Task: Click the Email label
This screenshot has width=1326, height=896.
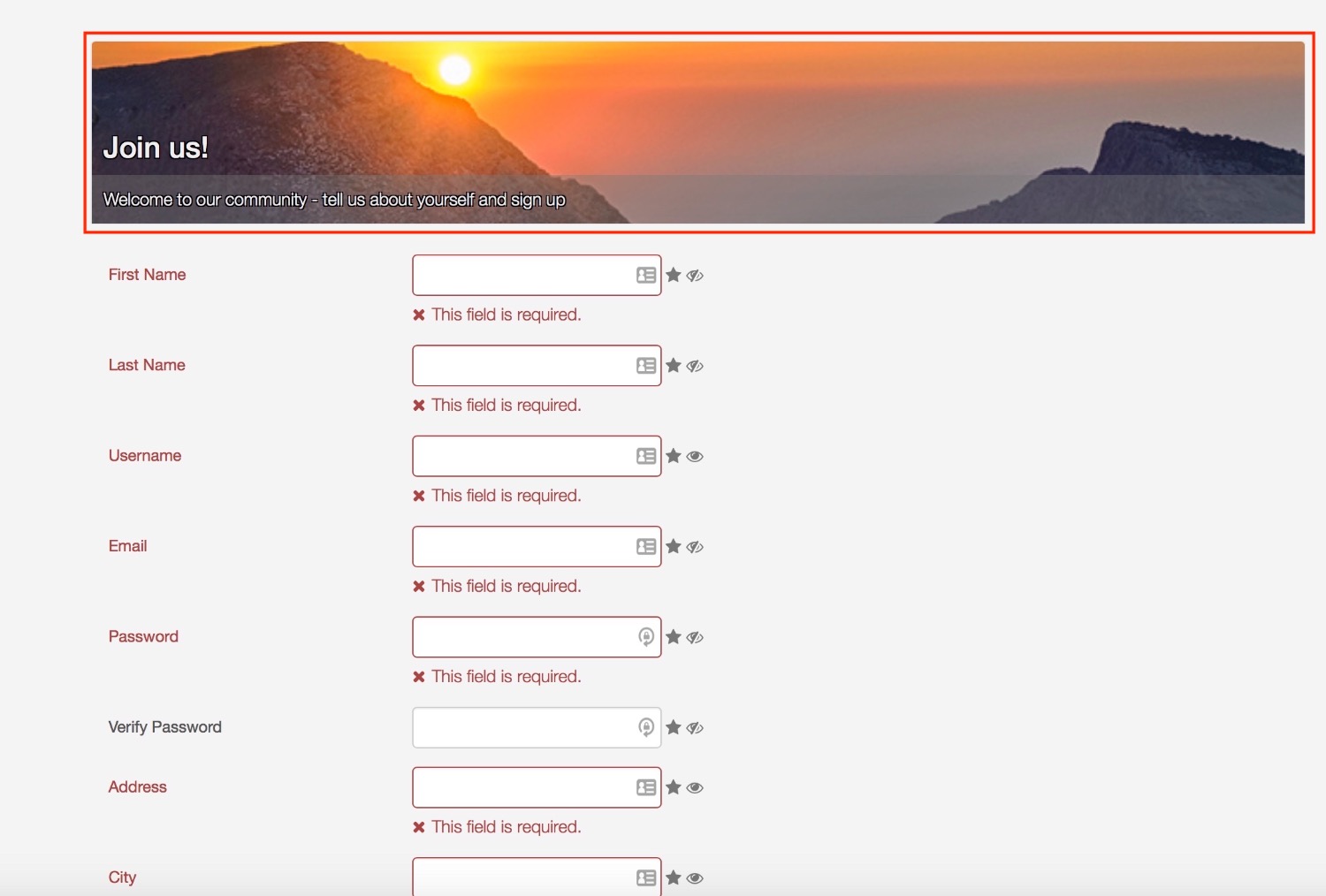Action: point(127,546)
